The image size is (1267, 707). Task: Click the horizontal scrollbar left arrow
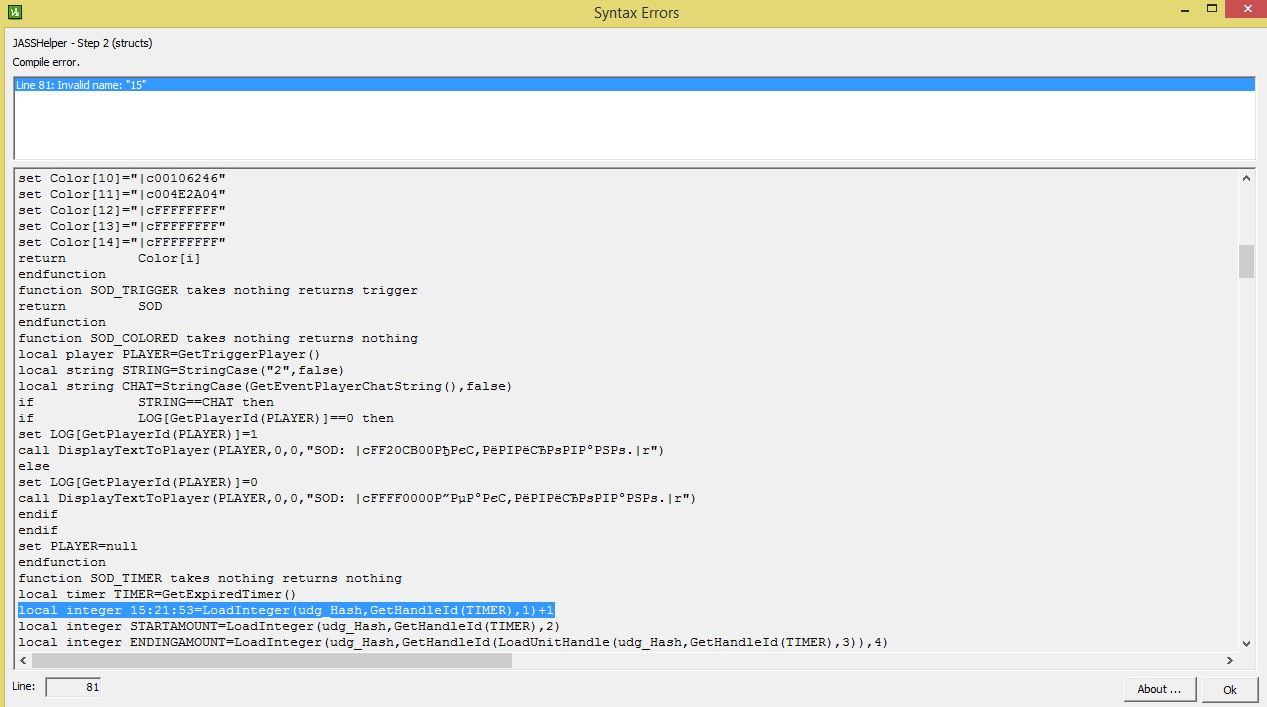click(23, 660)
